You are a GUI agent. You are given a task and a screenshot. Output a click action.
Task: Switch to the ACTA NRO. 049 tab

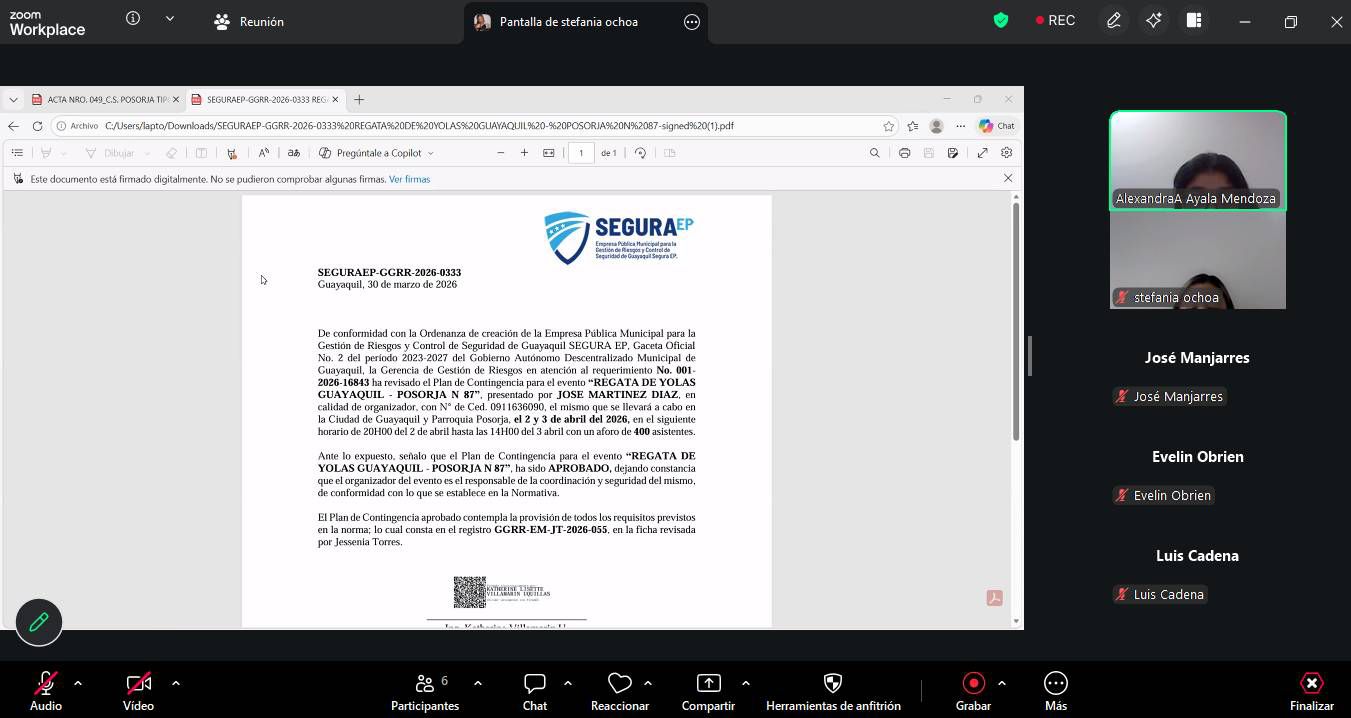(x=105, y=100)
